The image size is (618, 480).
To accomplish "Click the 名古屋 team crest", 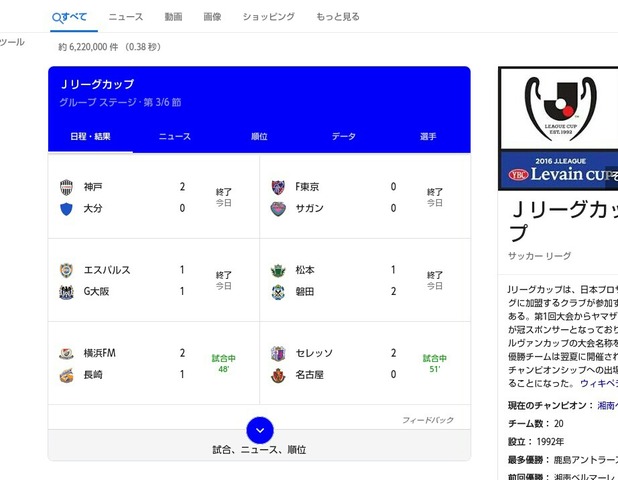I will tap(278, 375).
